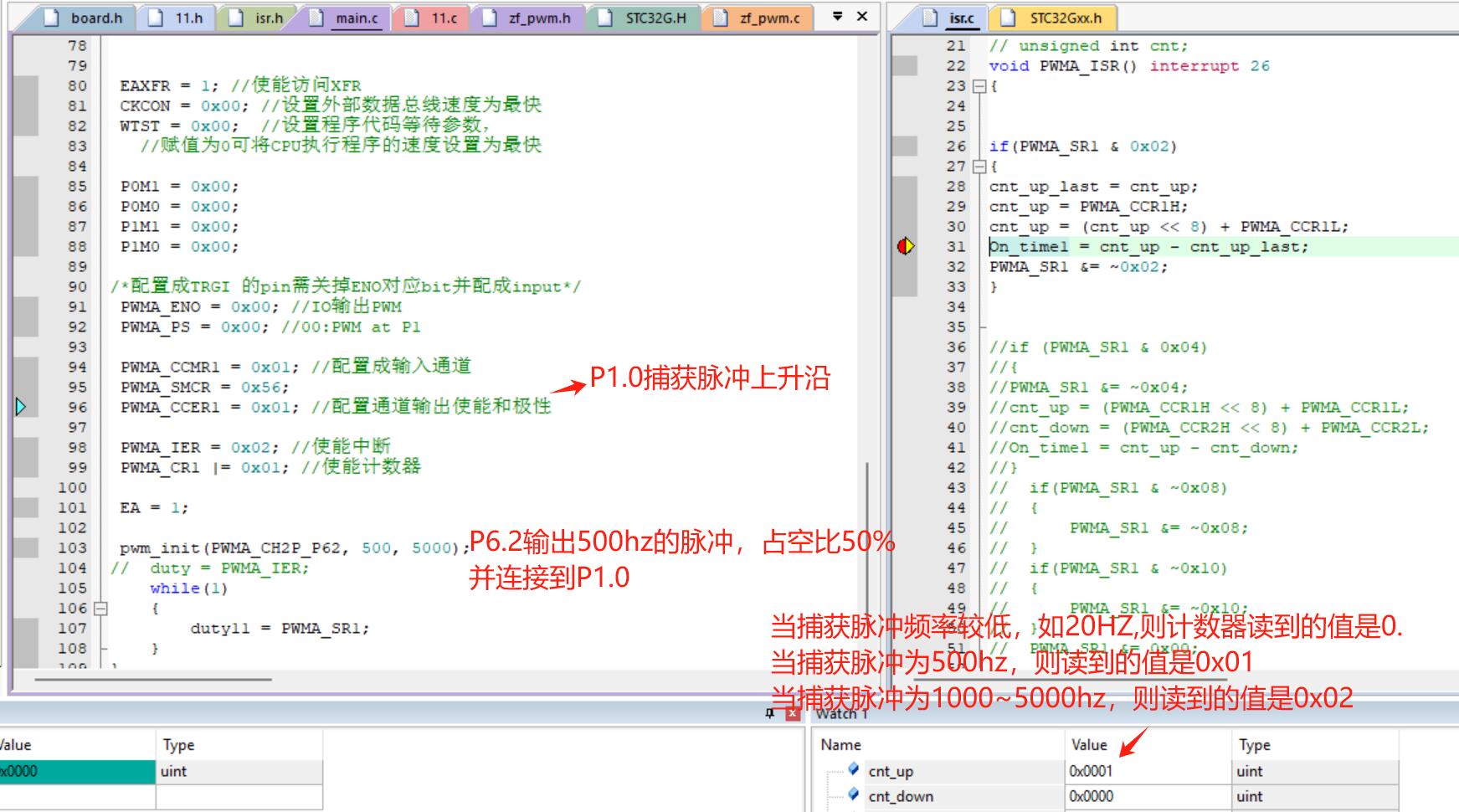The width and height of the screenshot is (1459, 812).
Task: Click 'if(PWMA_SR1 & 0x02)' on line 26
Action: click(x=1083, y=146)
